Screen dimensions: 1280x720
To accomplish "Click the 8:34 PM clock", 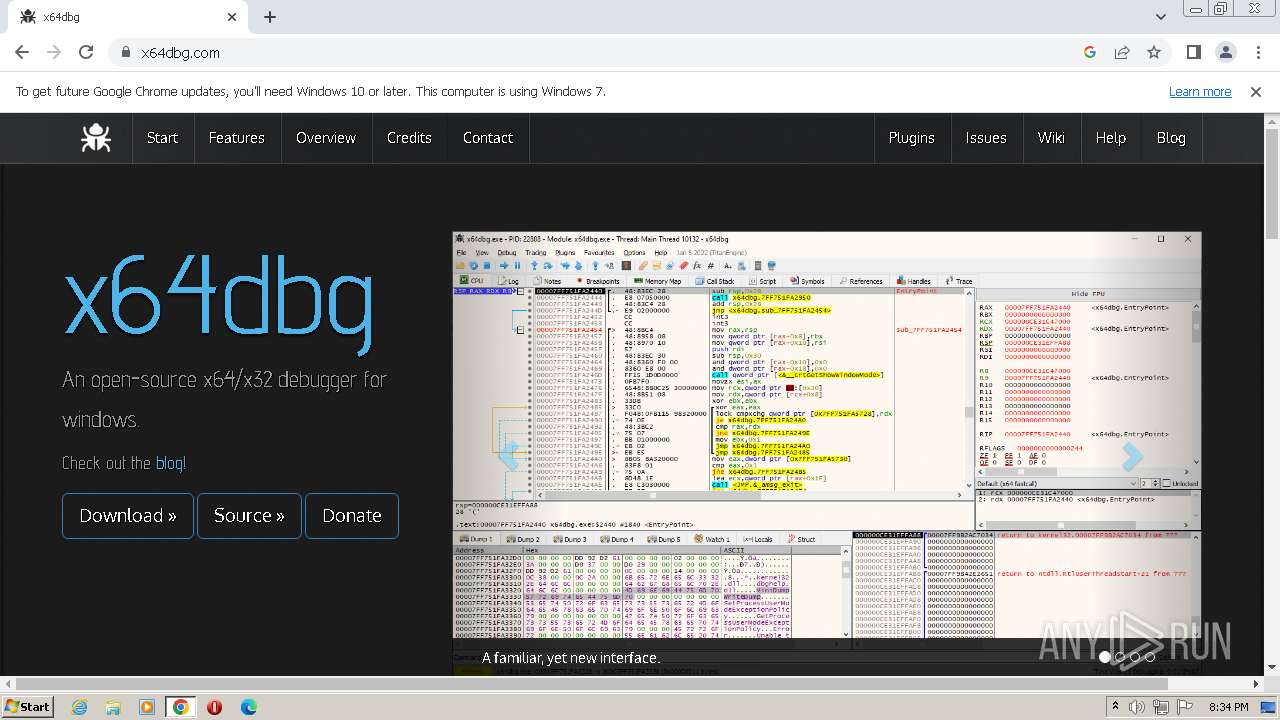I will point(1229,707).
